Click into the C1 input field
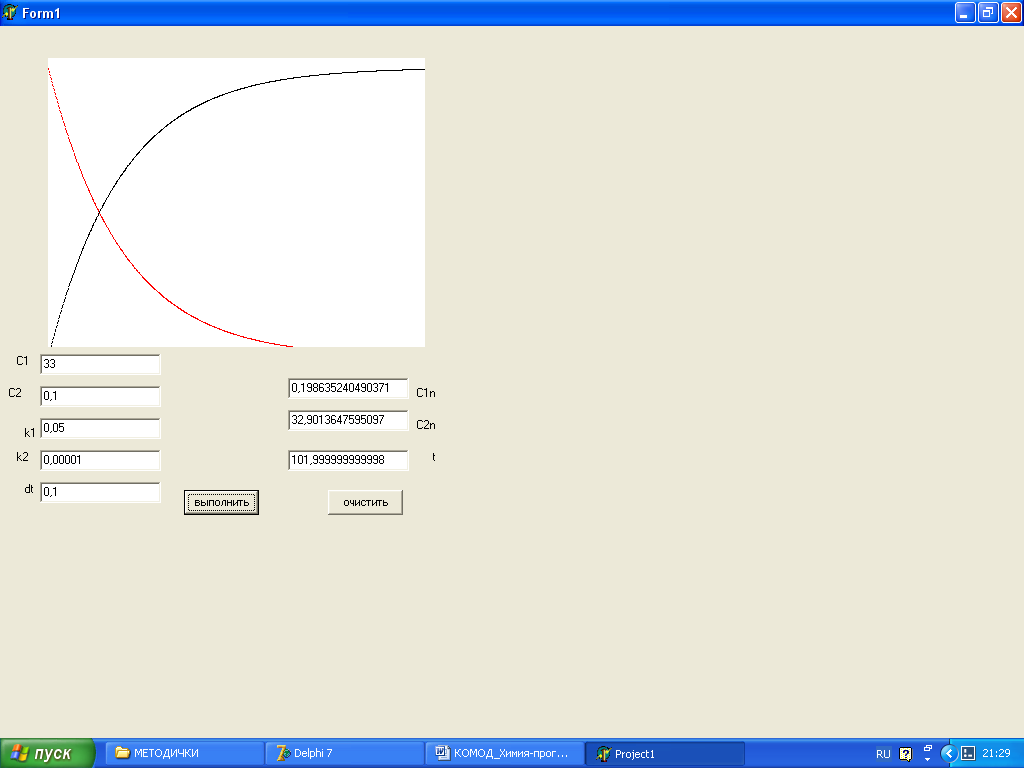This screenshot has height=768, width=1024. pyautogui.click(x=100, y=364)
